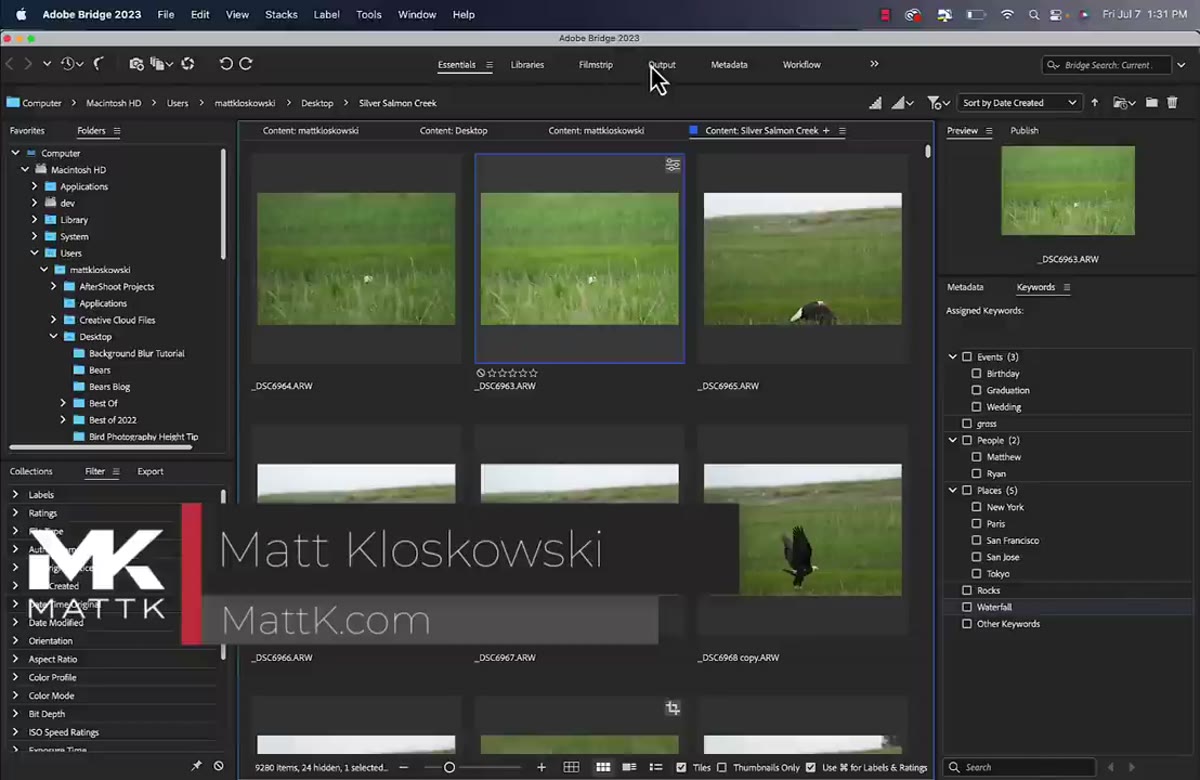Collapse the People keyword group
The image size is (1200, 780).
tap(953, 440)
